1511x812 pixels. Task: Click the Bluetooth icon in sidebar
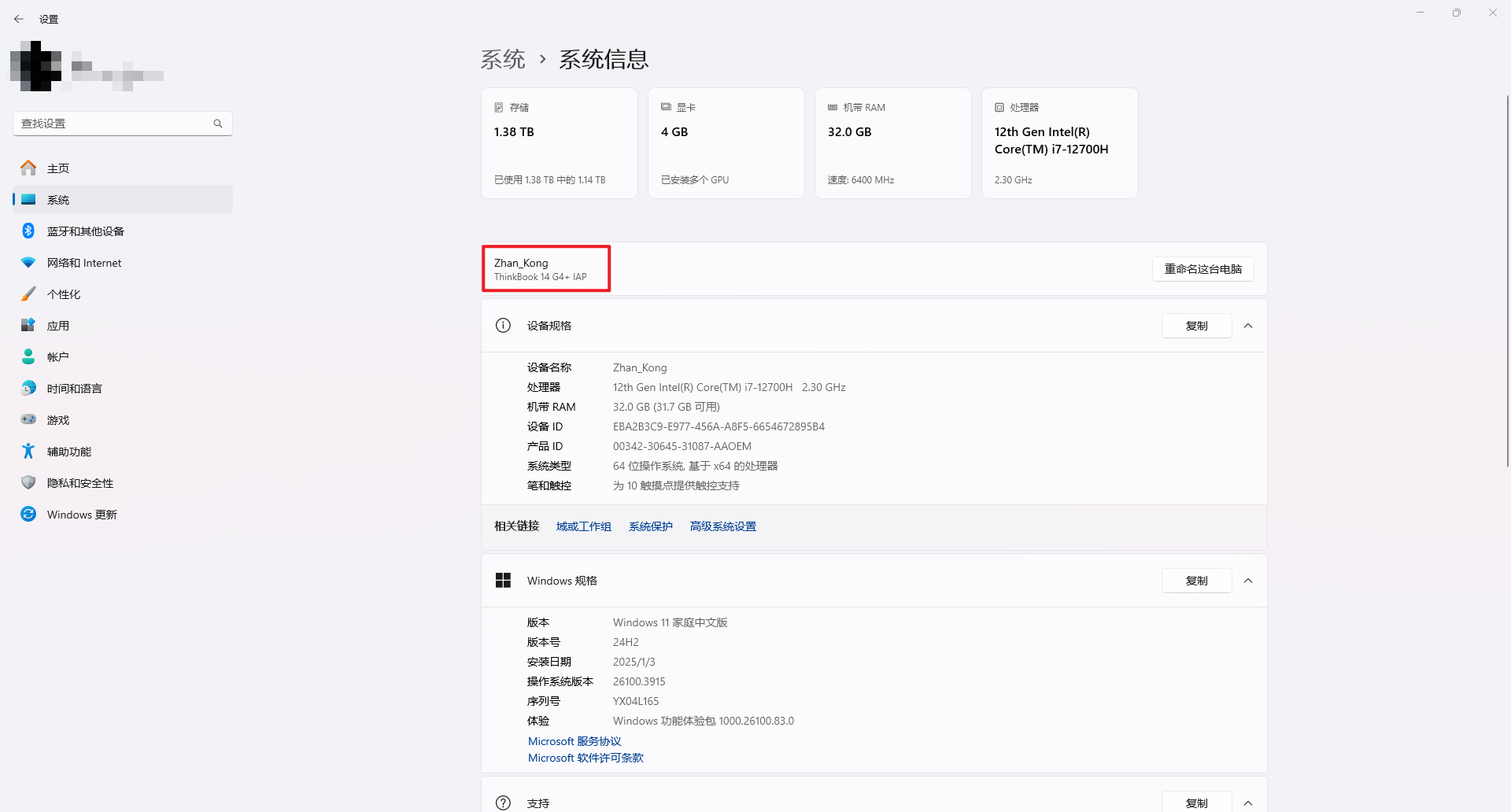pyautogui.click(x=28, y=231)
